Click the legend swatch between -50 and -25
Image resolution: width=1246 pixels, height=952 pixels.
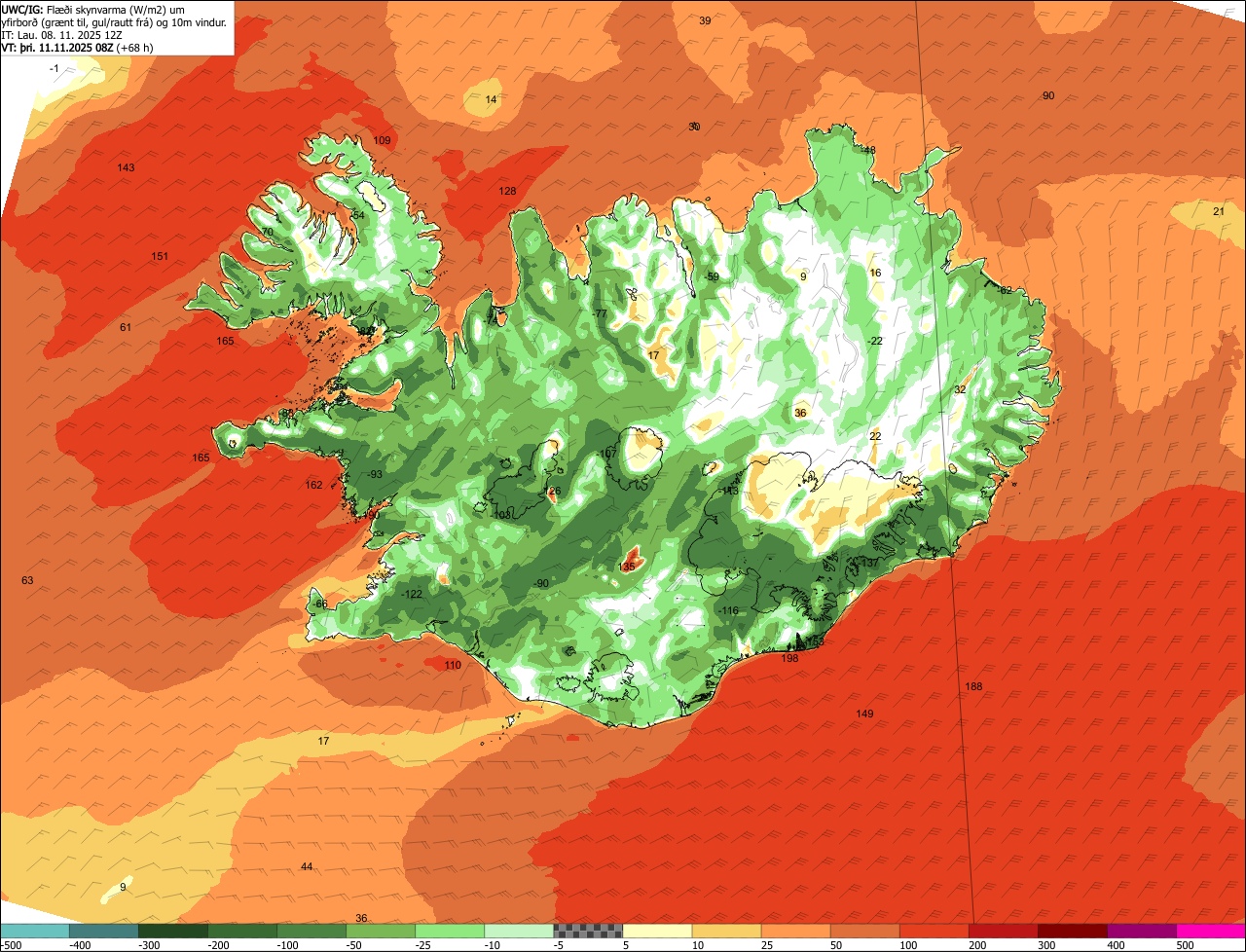(x=381, y=931)
